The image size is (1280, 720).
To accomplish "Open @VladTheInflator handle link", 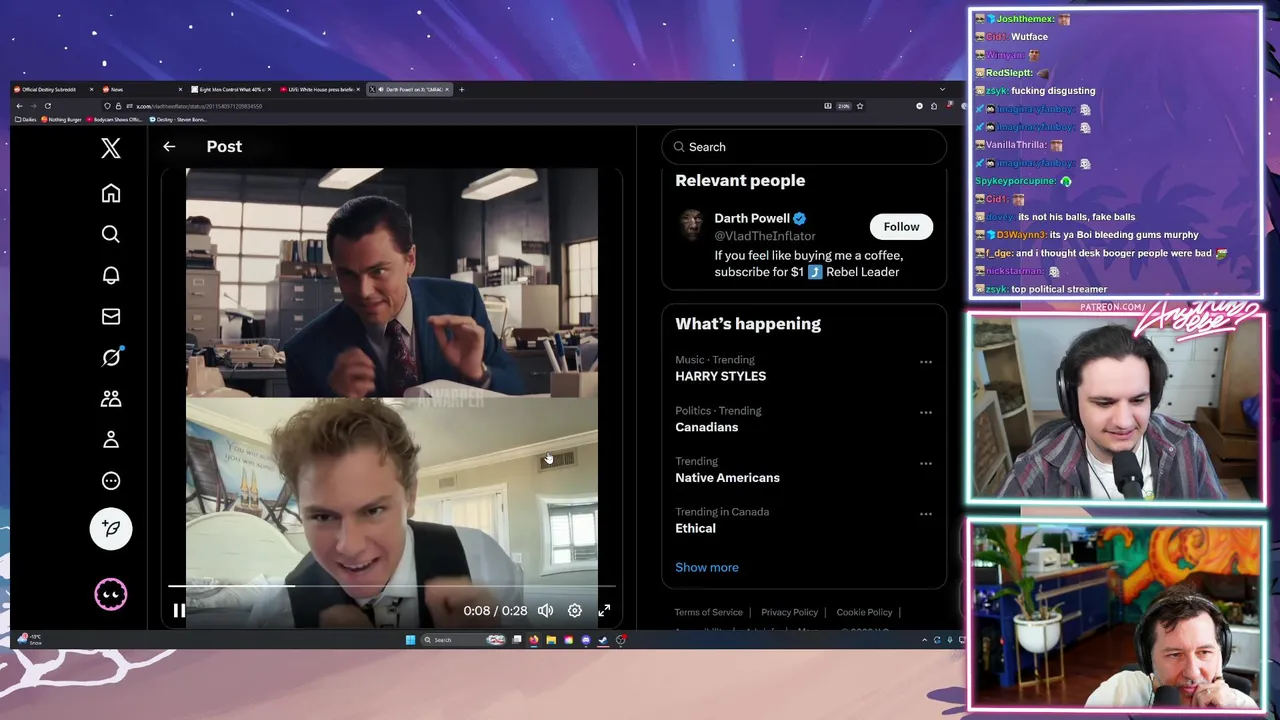I will point(765,236).
